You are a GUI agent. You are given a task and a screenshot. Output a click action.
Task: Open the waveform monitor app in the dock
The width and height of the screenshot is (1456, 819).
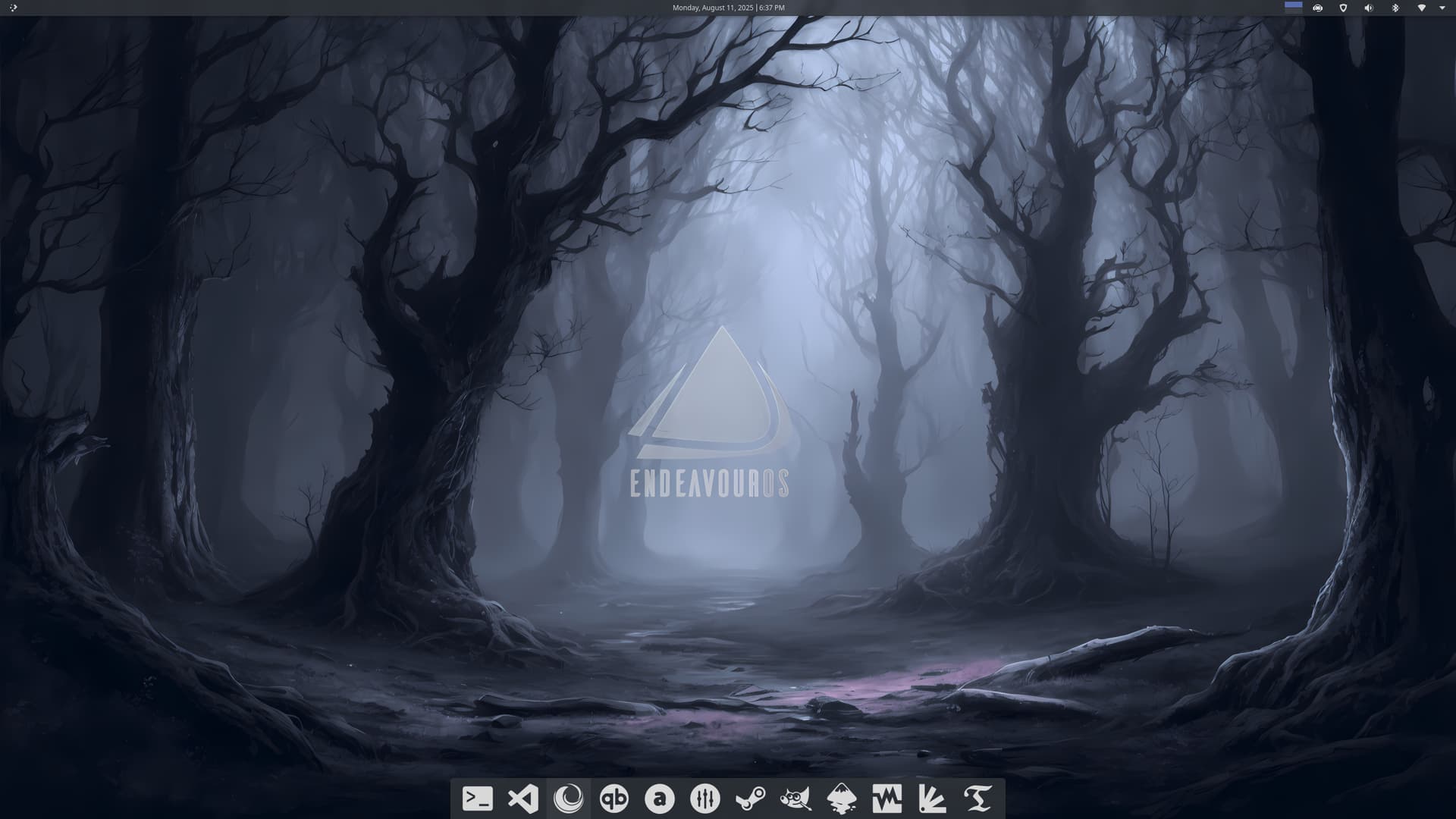click(887, 799)
